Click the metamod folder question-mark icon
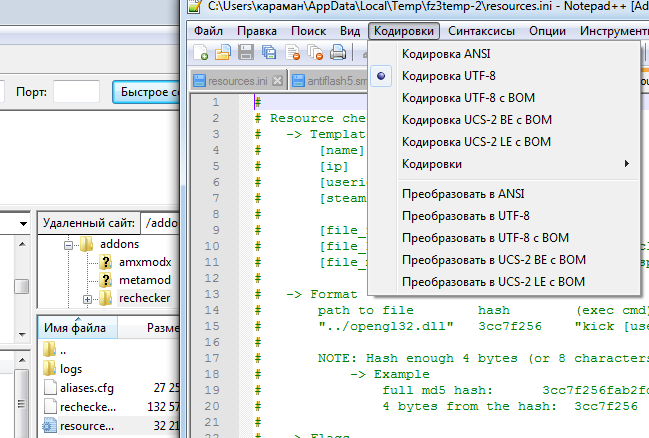The height and width of the screenshot is (438, 649). pos(106,280)
